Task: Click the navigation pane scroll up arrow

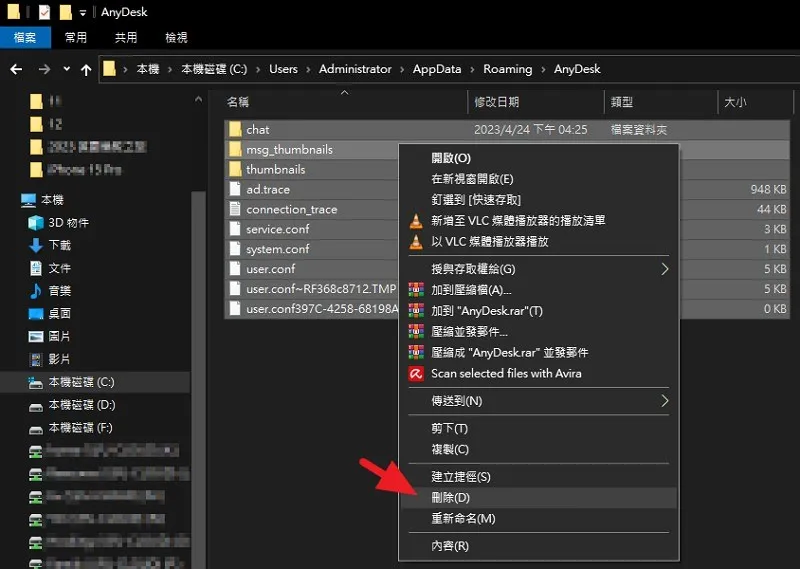Action: pyautogui.click(x=198, y=100)
